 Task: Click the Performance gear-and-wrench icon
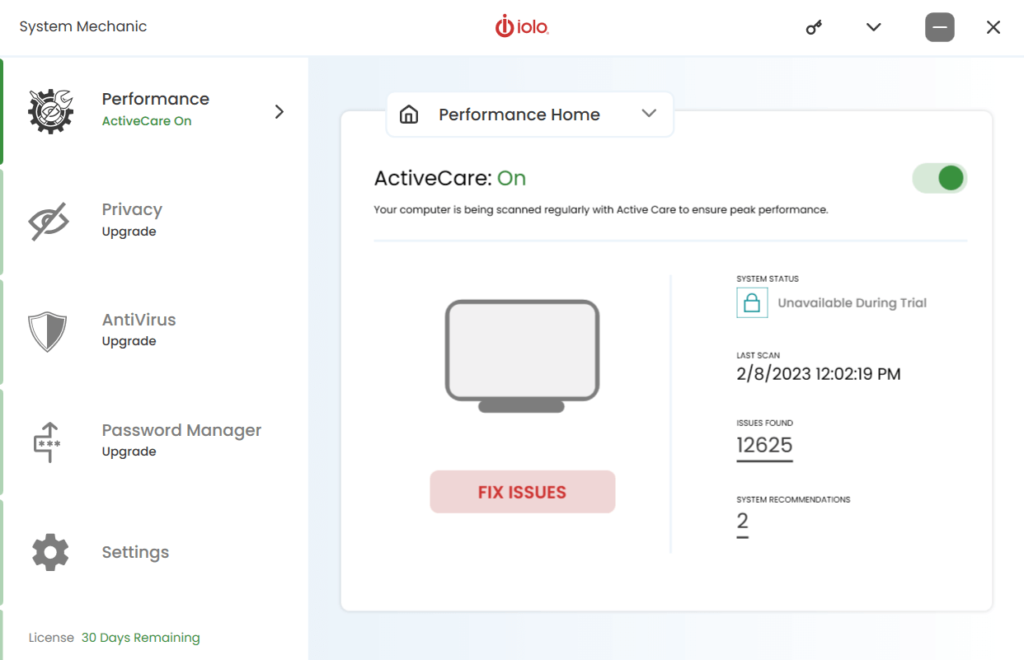50,111
